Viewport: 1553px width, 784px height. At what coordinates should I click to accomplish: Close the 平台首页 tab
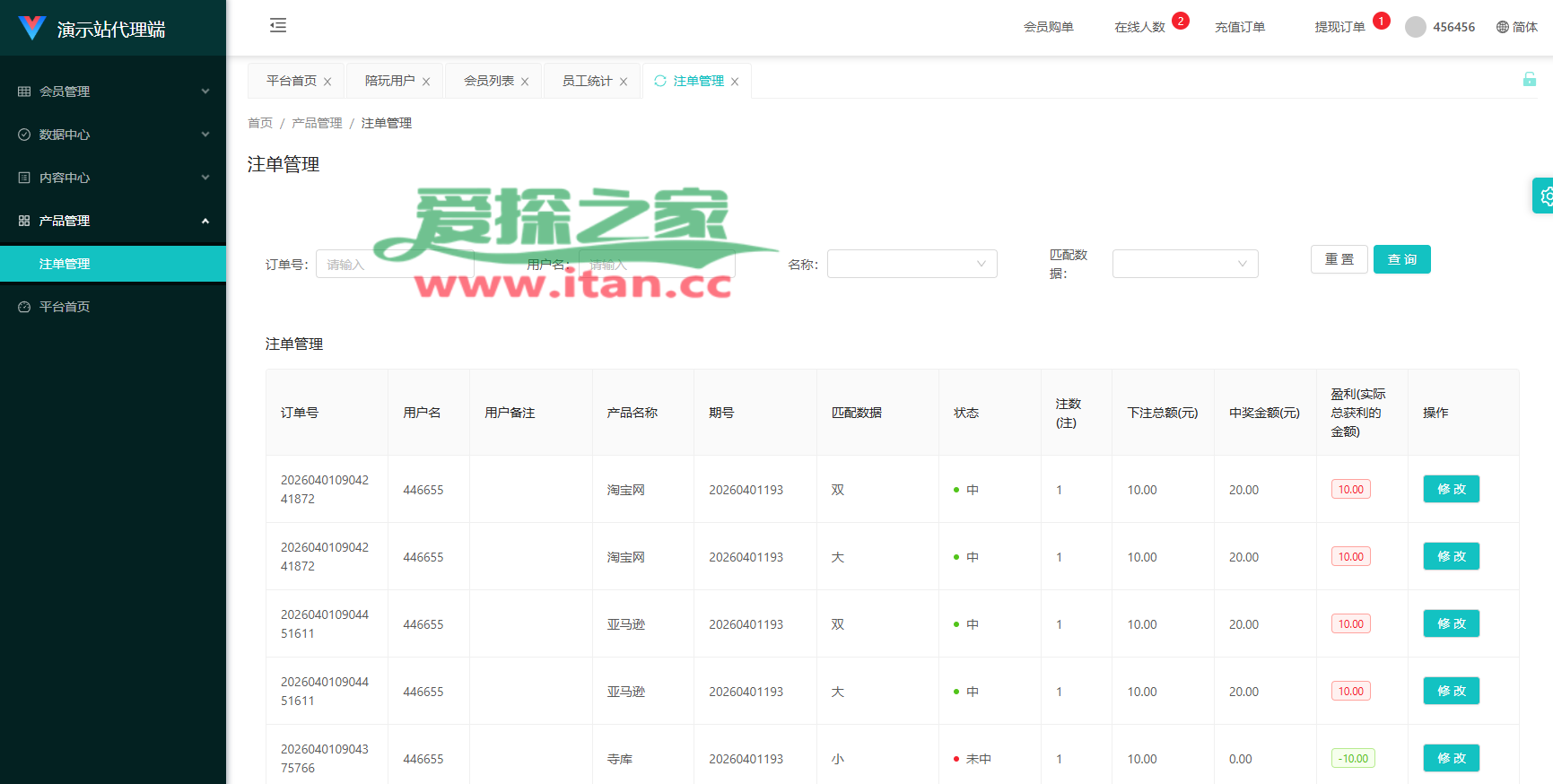pos(327,82)
